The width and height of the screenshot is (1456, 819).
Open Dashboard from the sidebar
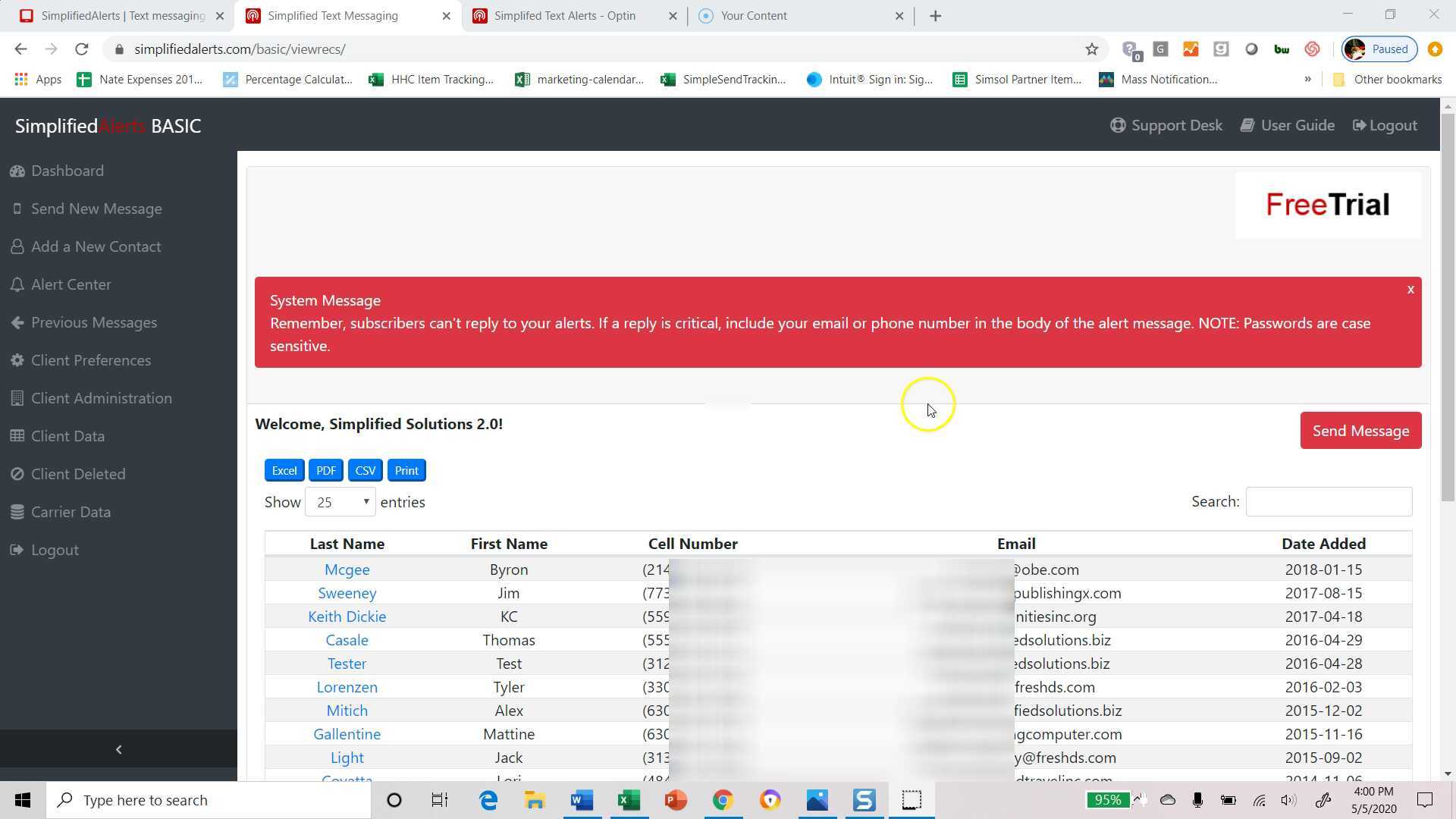click(67, 171)
